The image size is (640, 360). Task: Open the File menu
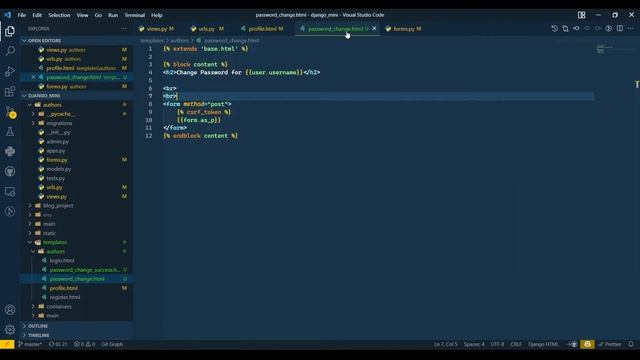coord(22,15)
